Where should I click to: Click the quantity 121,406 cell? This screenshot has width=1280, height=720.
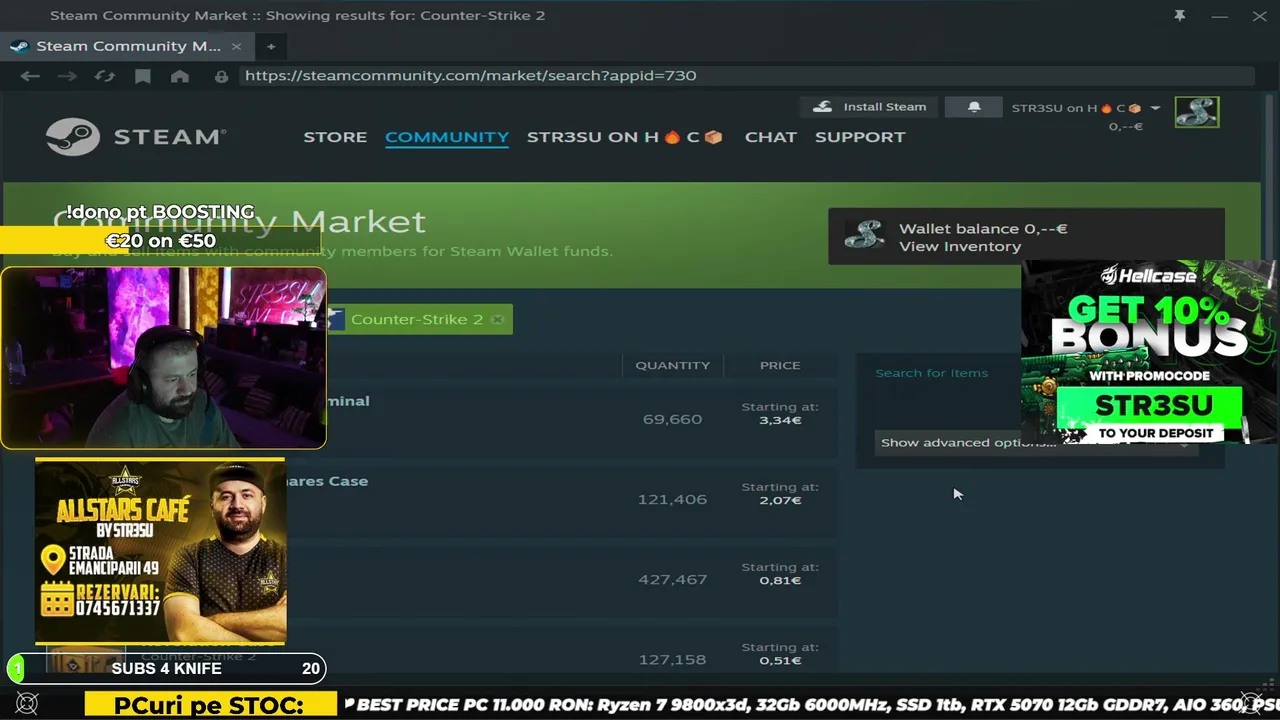tap(672, 499)
